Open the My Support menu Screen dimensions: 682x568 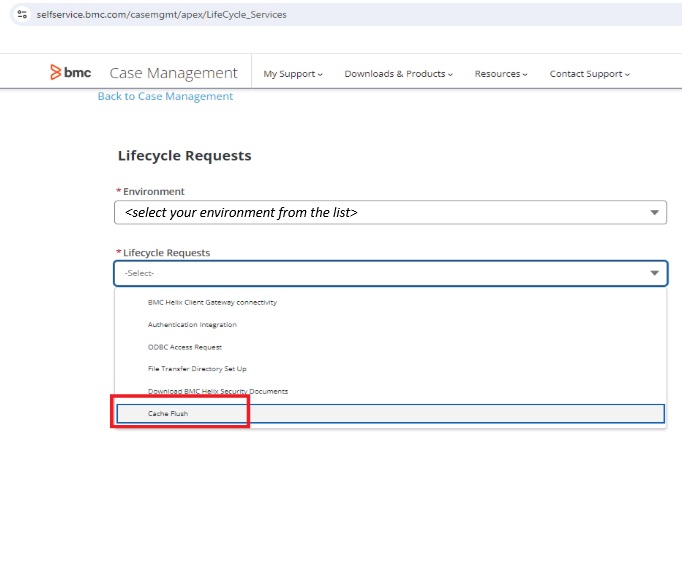click(x=292, y=74)
